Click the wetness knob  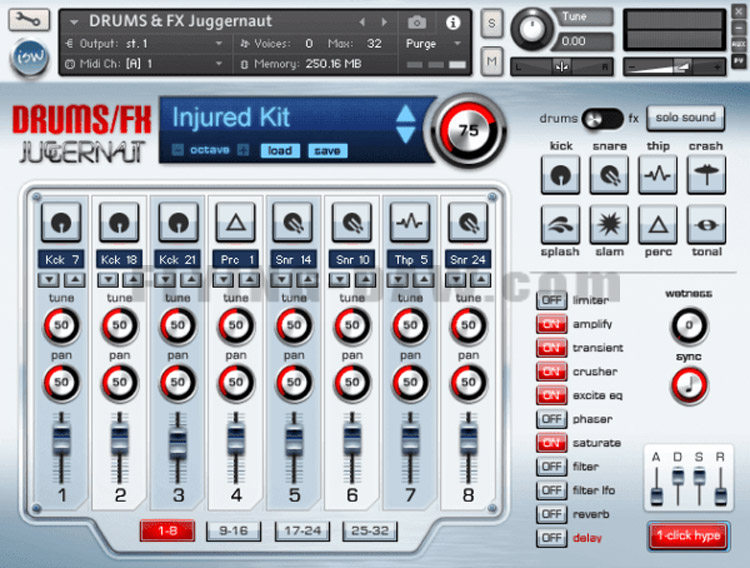click(689, 325)
